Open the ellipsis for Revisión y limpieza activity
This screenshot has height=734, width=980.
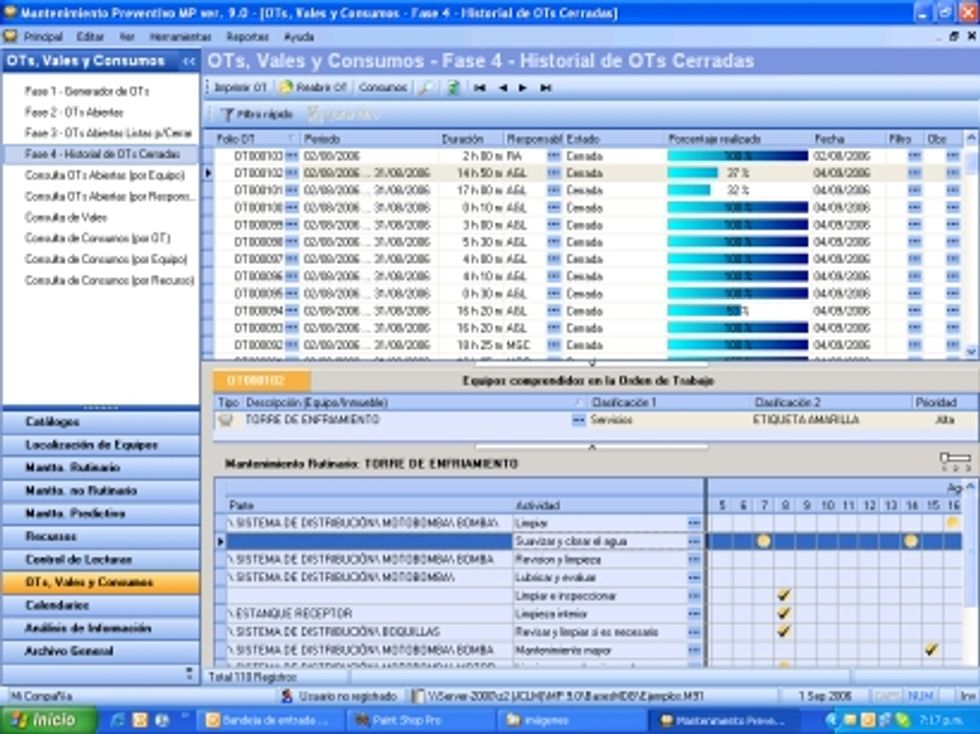point(694,560)
